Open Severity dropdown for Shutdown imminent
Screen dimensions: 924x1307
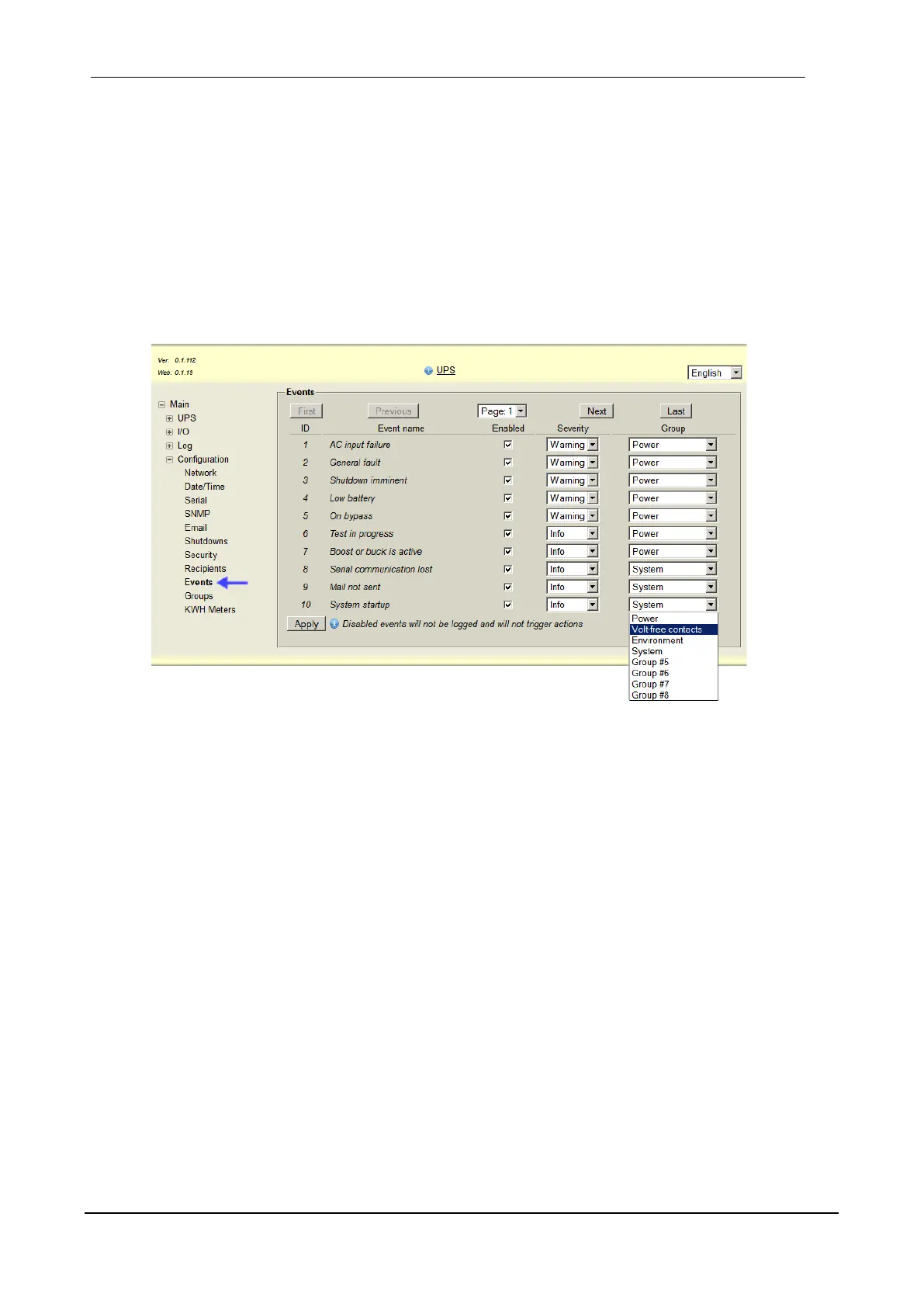pyautogui.click(x=573, y=480)
